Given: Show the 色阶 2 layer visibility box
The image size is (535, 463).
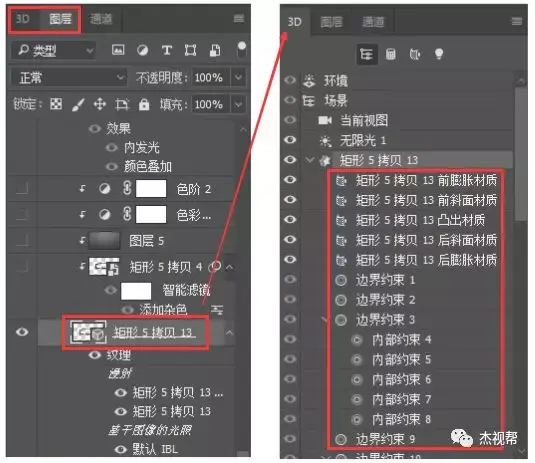Looking at the screenshot, I should click(x=22, y=188).
